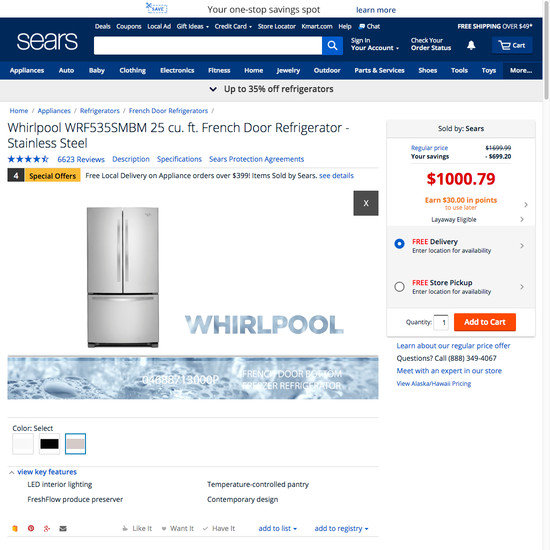Open the Appliances menu
The image size is (550, 550).
point(27,71)
